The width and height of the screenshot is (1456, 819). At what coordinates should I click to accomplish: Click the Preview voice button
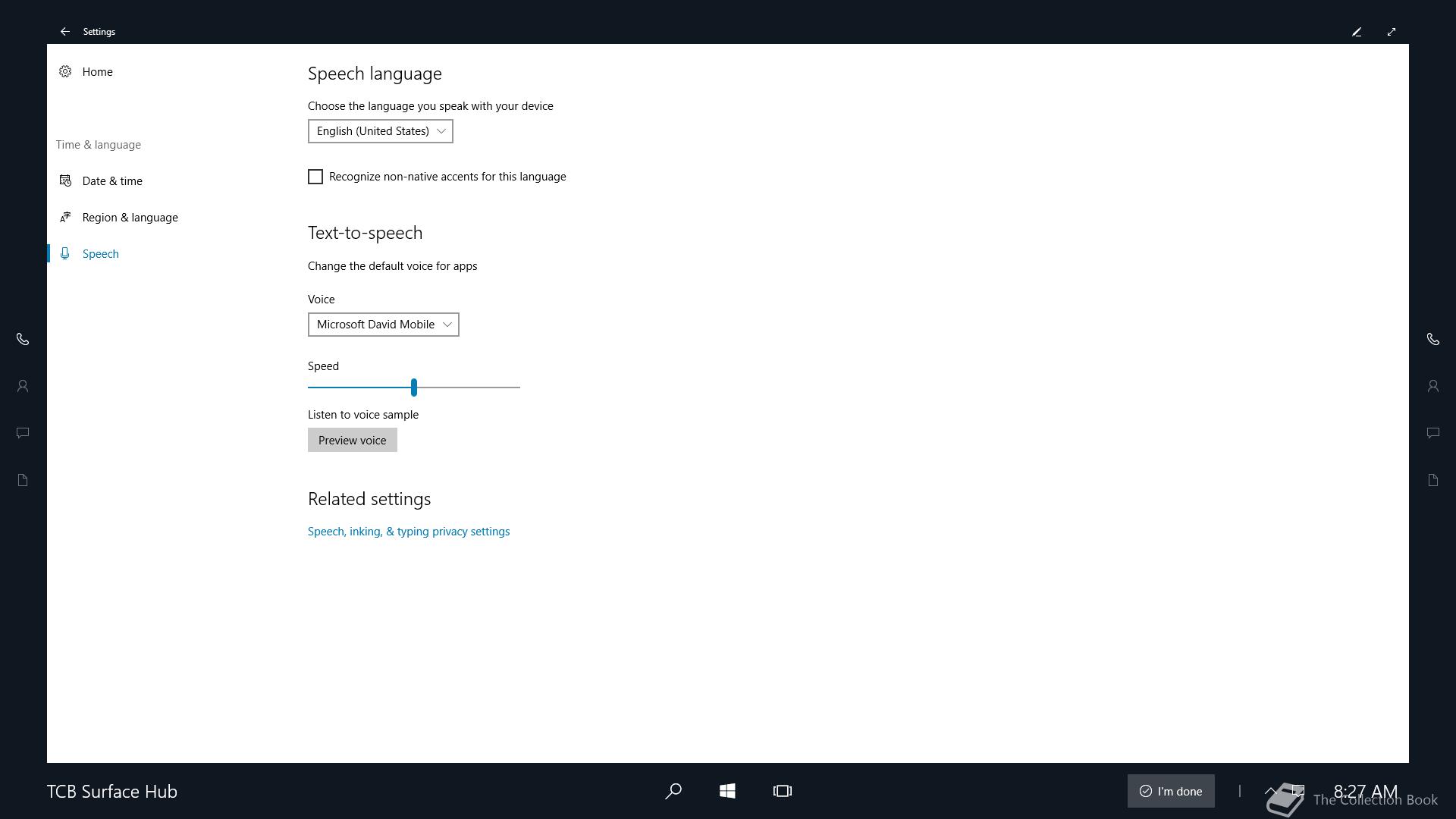(353, 440)
